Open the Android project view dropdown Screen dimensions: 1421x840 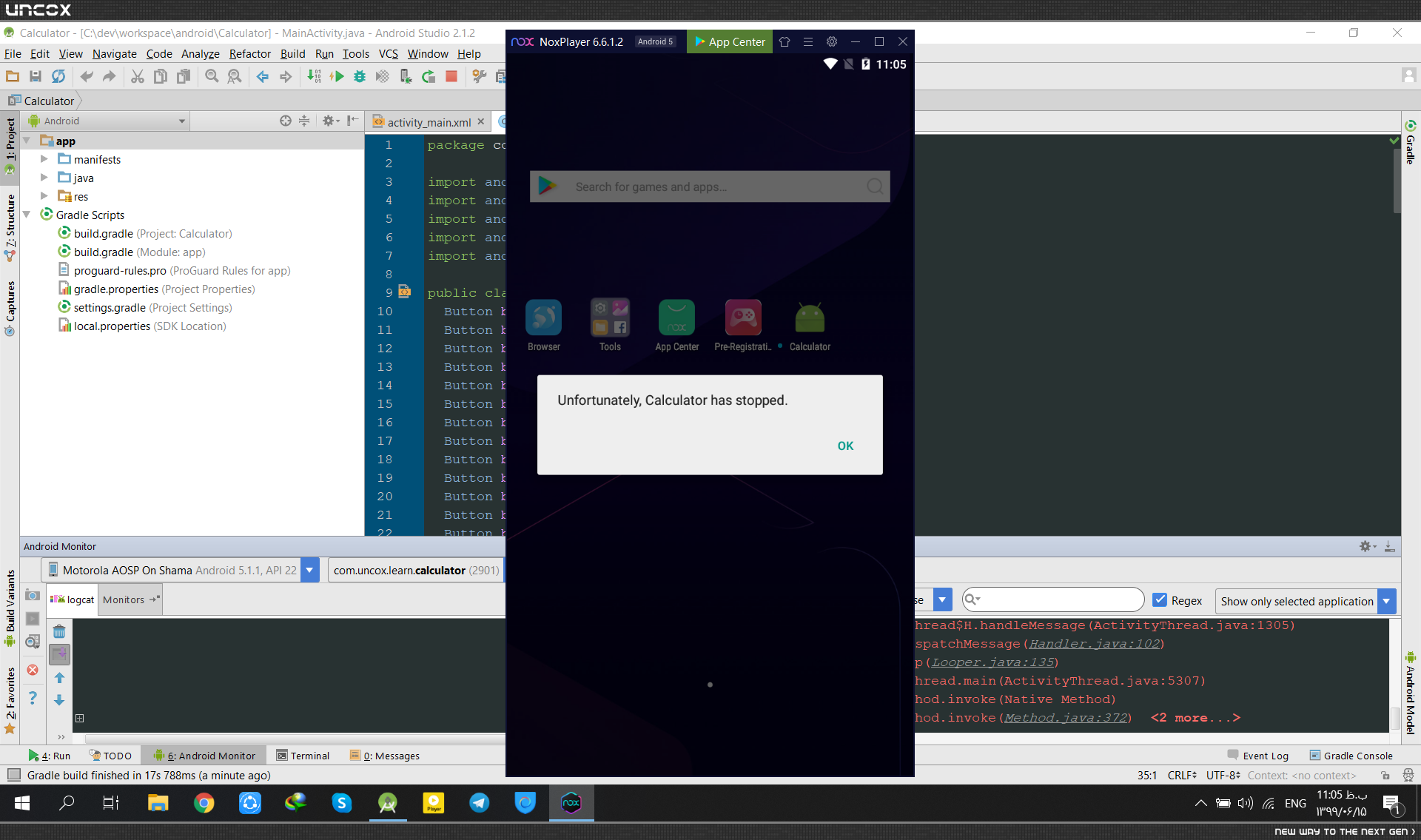coord(107,121)
